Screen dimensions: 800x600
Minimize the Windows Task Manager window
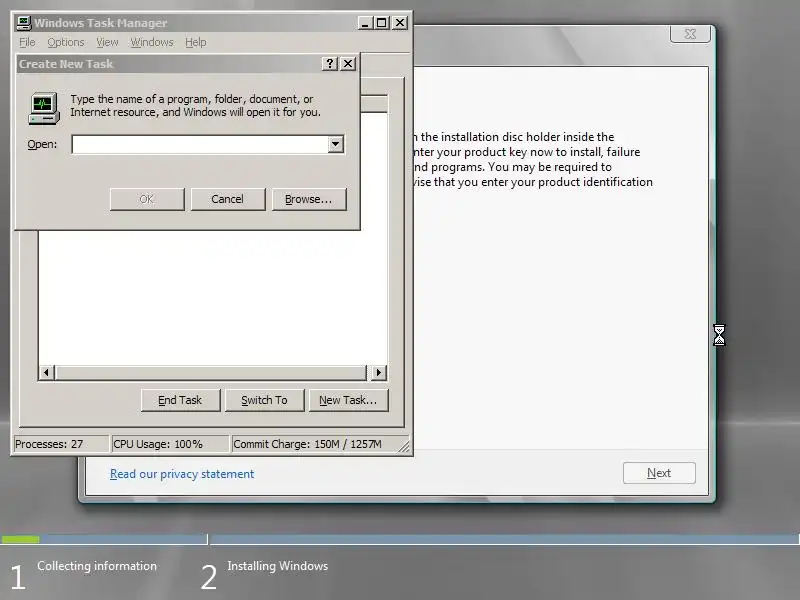365,23
